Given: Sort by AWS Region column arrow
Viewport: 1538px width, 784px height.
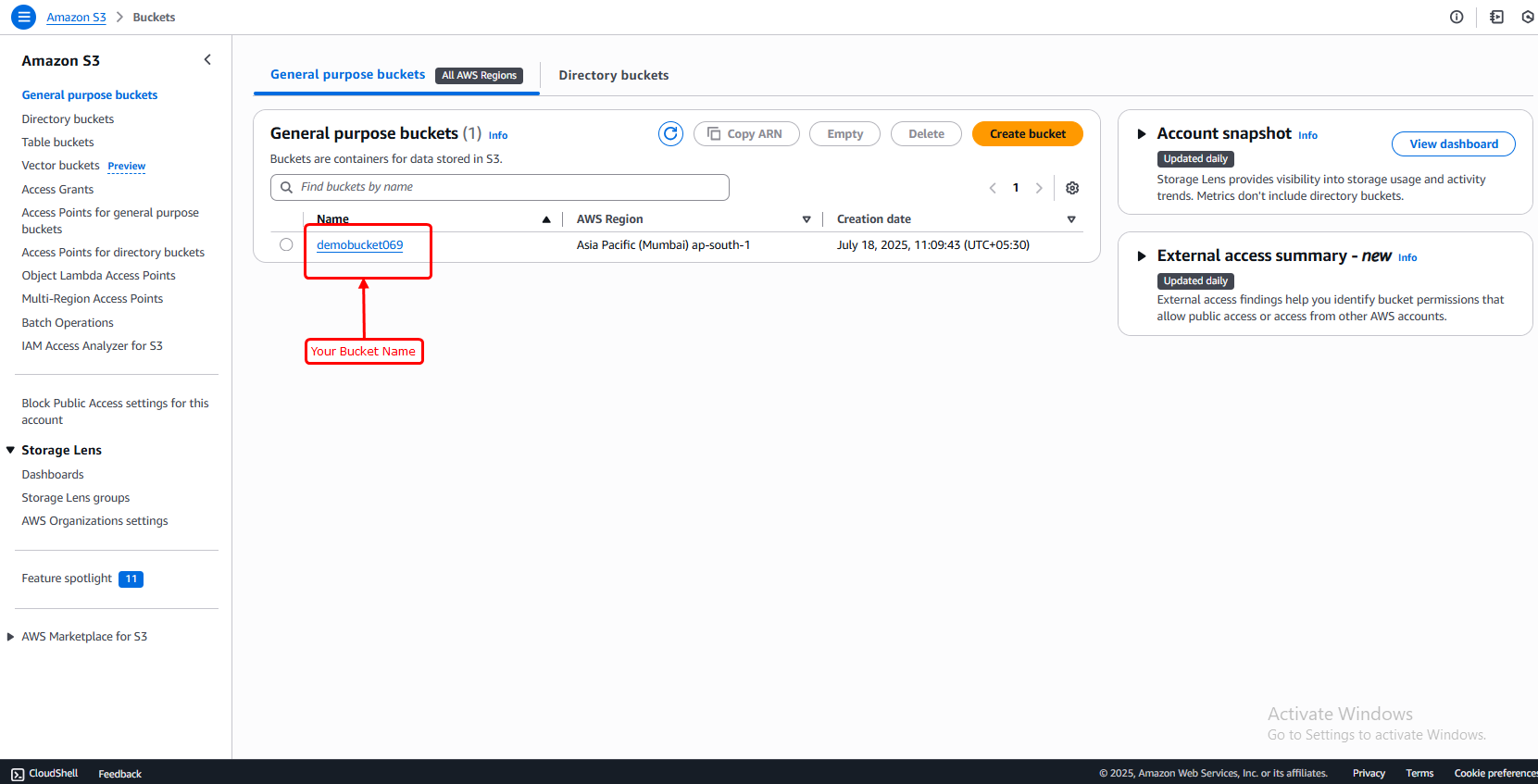Looking at the screenshot, I should [x=807, y=219].
